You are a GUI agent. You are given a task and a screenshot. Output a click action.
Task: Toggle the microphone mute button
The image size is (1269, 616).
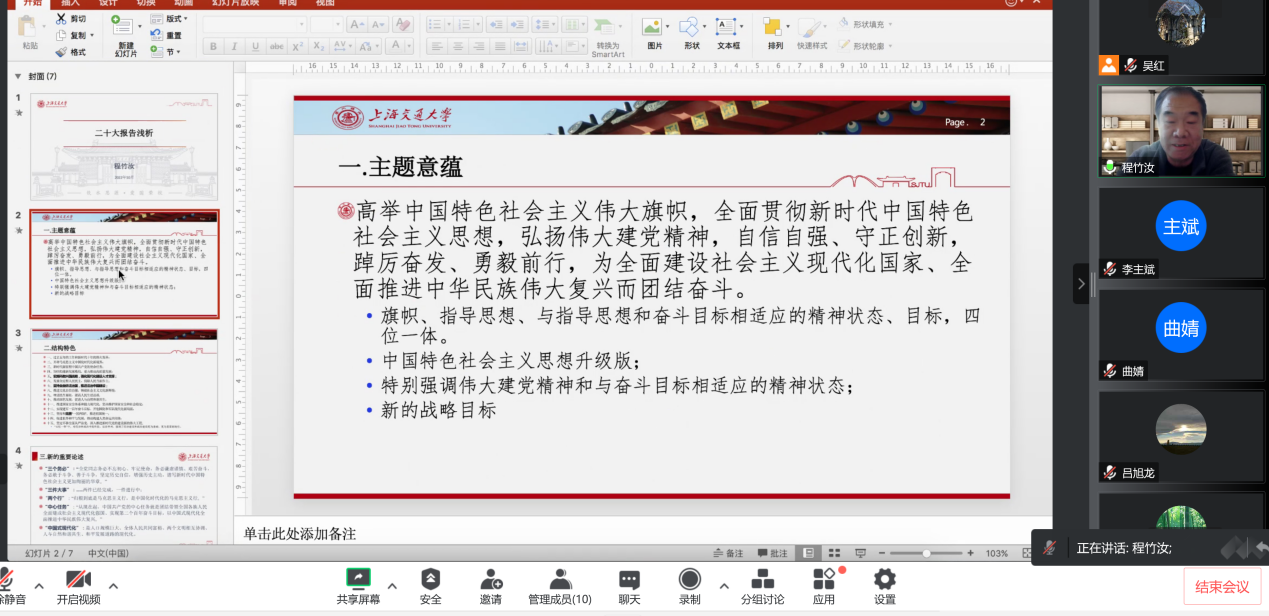8,580
